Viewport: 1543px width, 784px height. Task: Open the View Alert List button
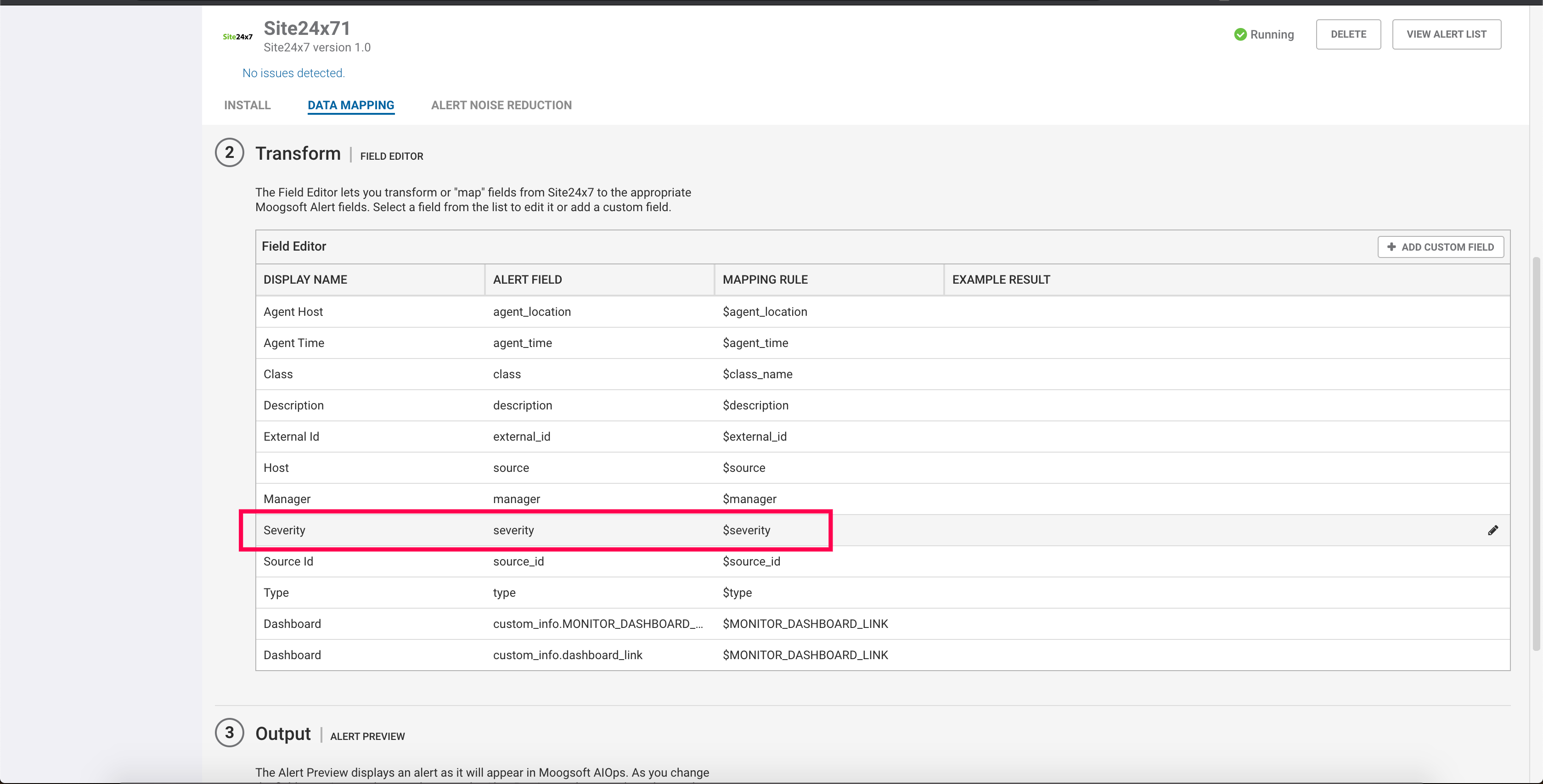1446,34
